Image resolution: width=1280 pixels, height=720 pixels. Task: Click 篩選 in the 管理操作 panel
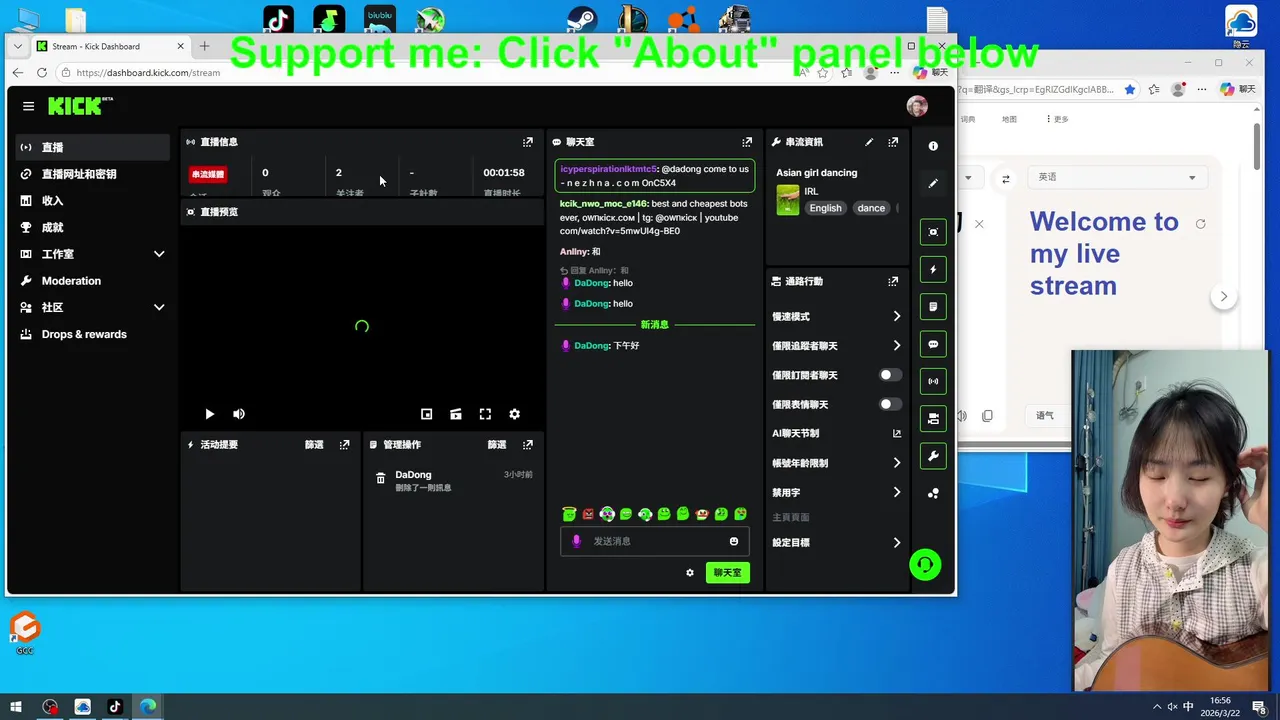point(497,445)
